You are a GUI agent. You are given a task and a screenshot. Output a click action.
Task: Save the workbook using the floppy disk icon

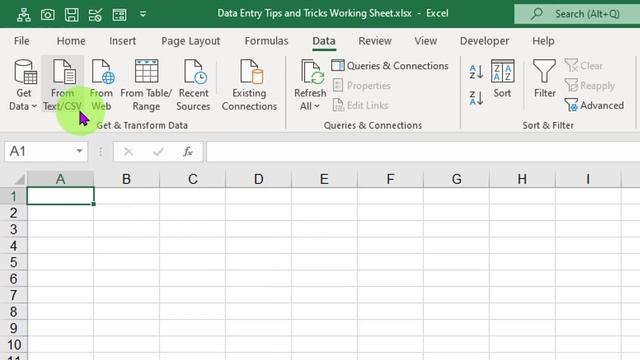[72, 15]
